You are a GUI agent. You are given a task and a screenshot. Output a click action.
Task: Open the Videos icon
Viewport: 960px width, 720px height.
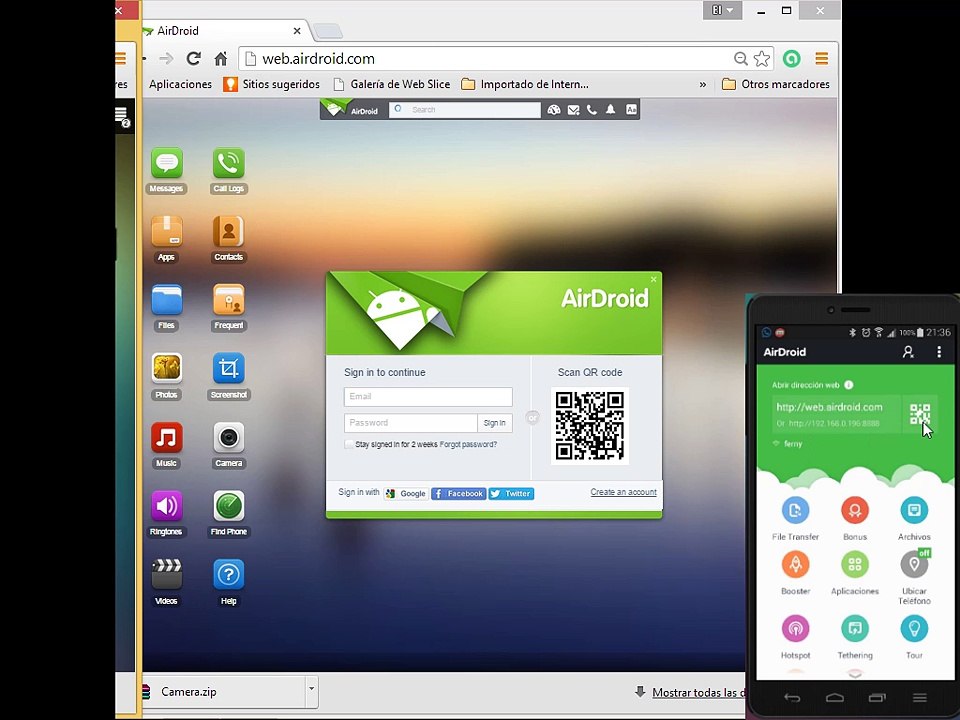(167, 575)
